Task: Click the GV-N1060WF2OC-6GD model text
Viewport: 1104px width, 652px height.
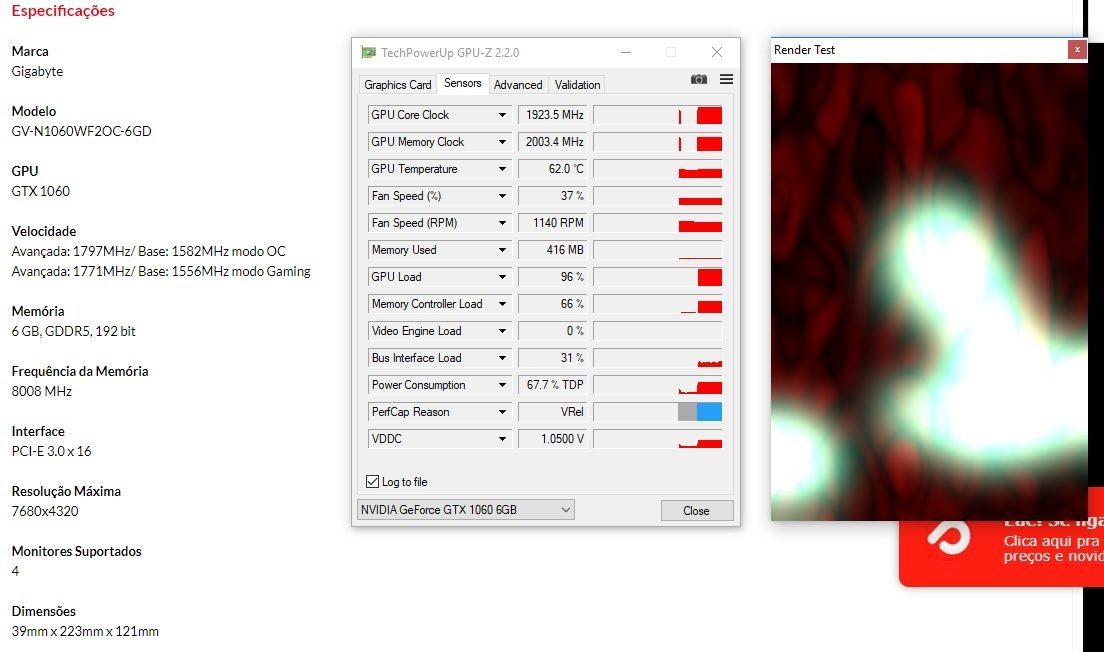Action: tap(82, 131)
